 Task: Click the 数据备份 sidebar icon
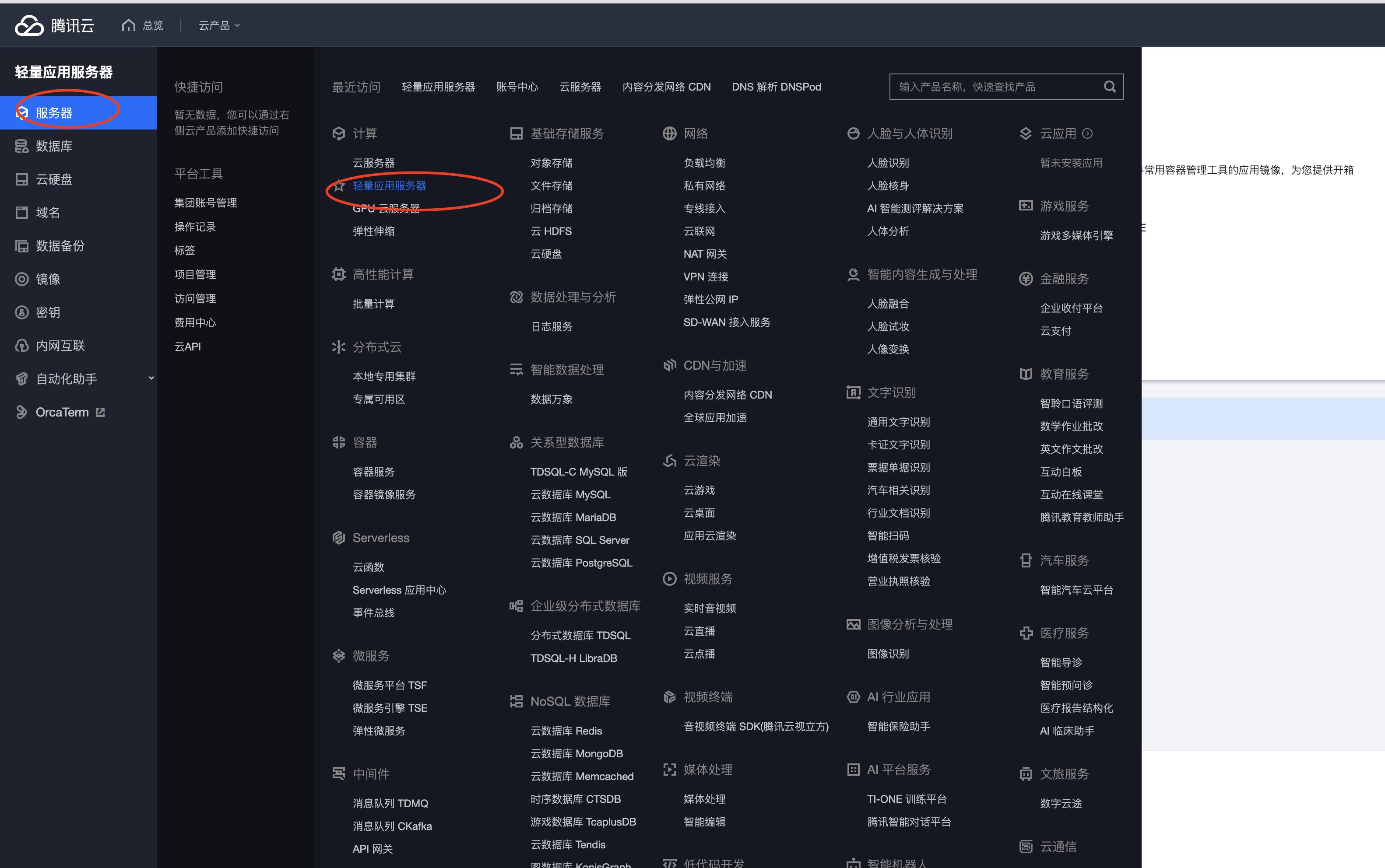[x=22, y=246]
